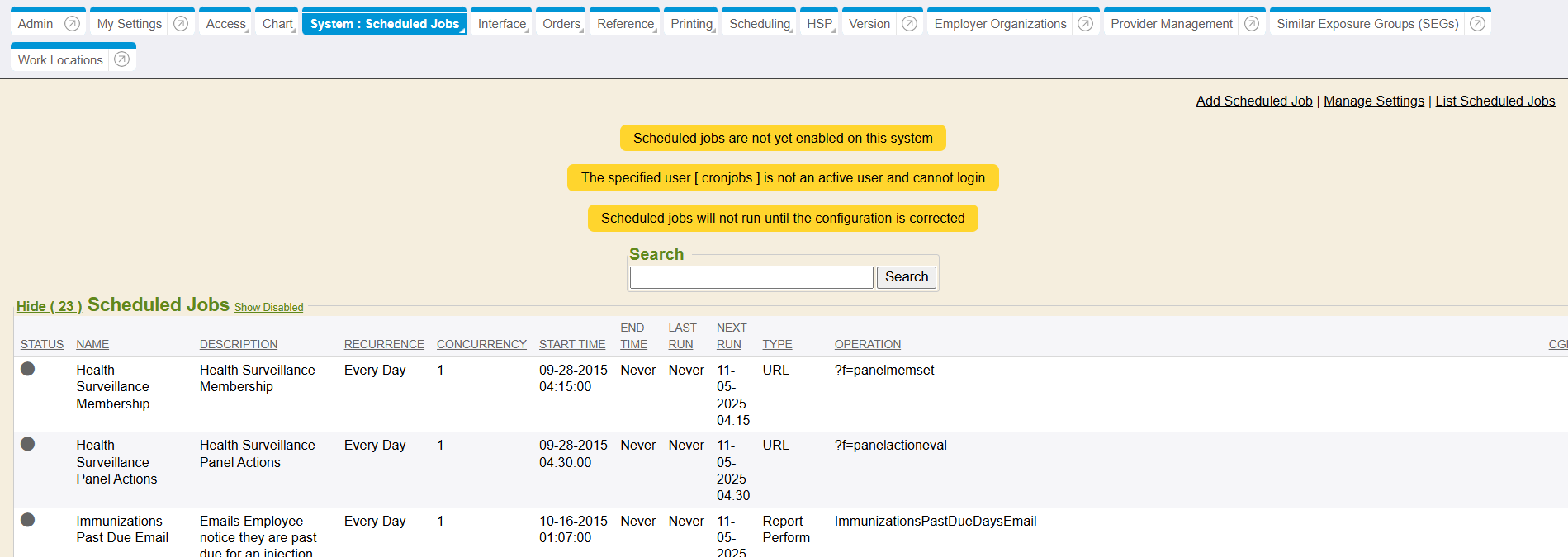The image size is (1568, 557).
Task: Switch to the Scheduling tab
Action: (x=759, y=24)
